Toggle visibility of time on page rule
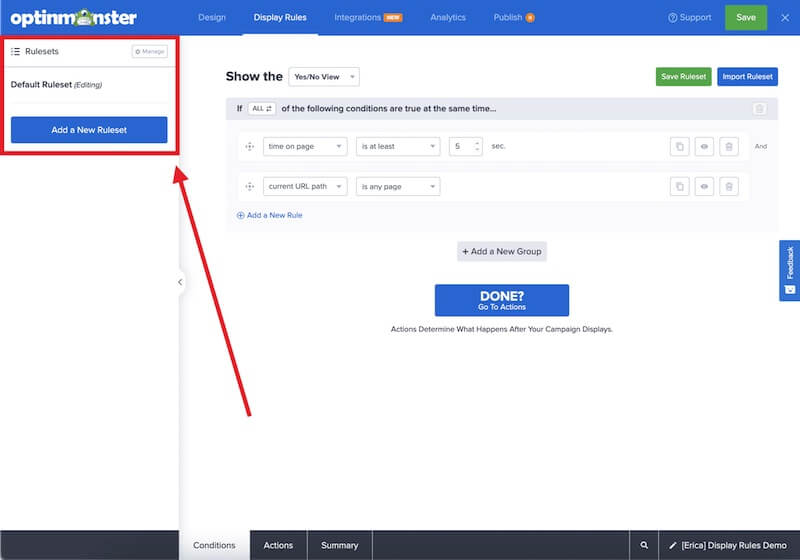The width and height of the screenshot is (800, 560). tap(705, 147)
